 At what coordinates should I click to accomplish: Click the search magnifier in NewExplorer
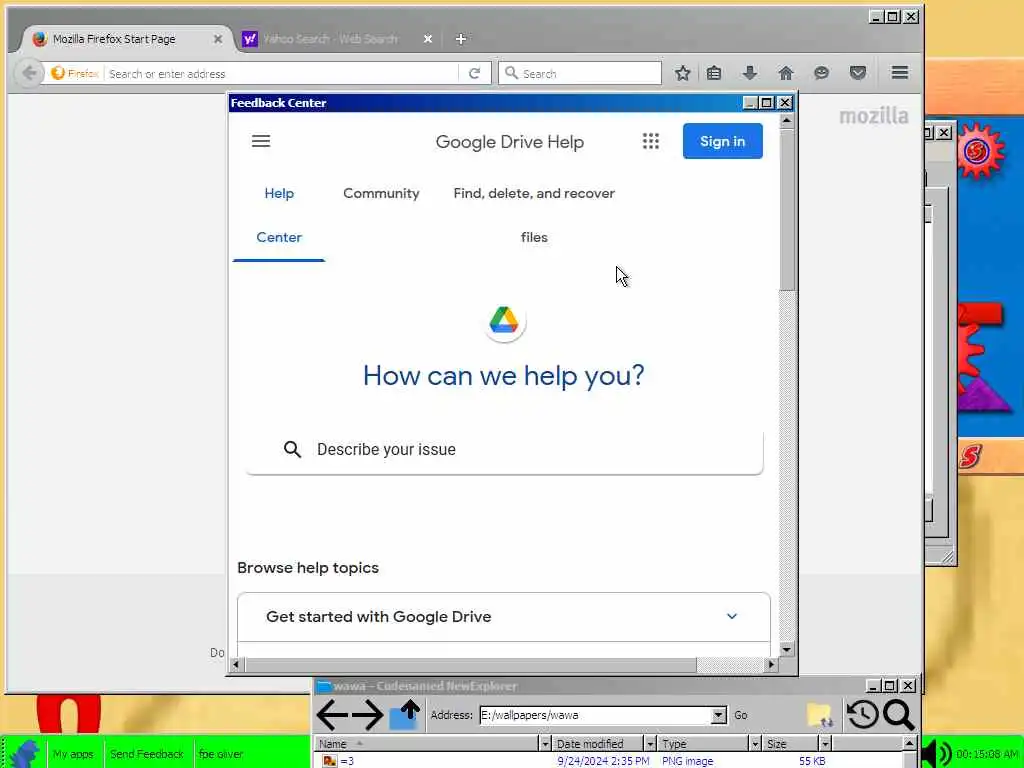click(899, 714)
